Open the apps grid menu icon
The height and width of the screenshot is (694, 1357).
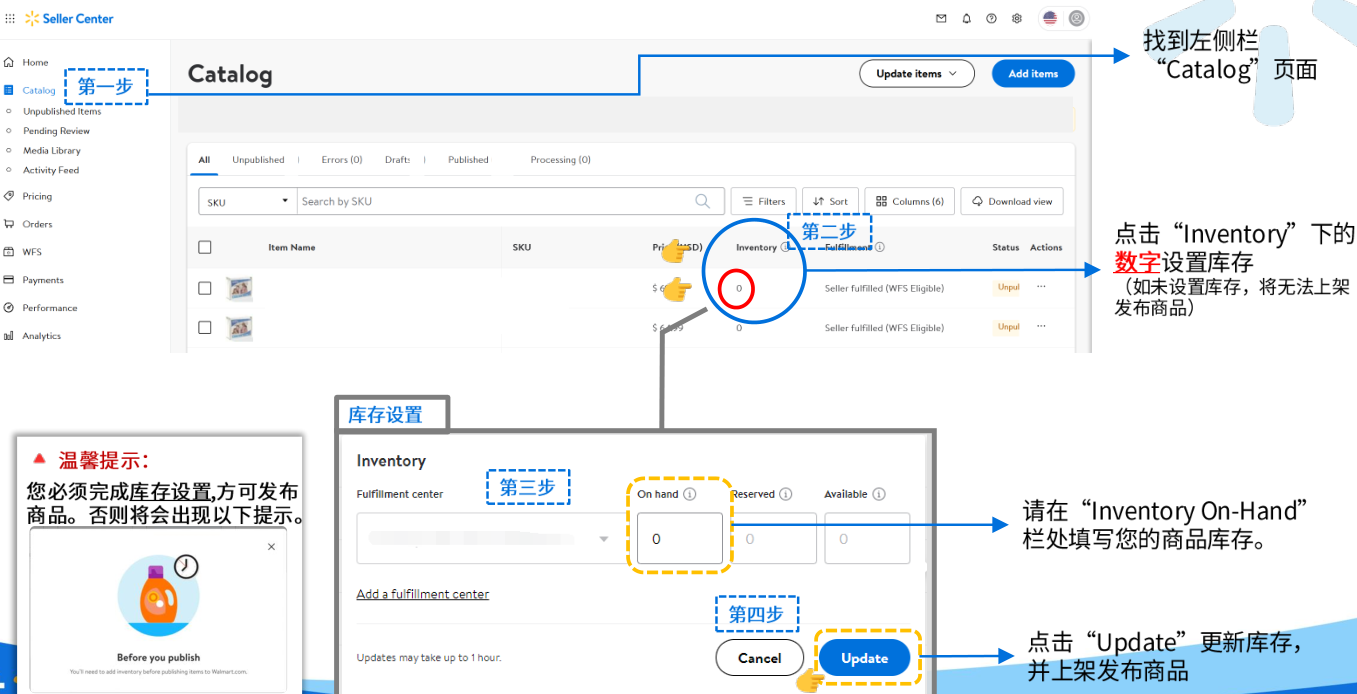tap(10, 18)
